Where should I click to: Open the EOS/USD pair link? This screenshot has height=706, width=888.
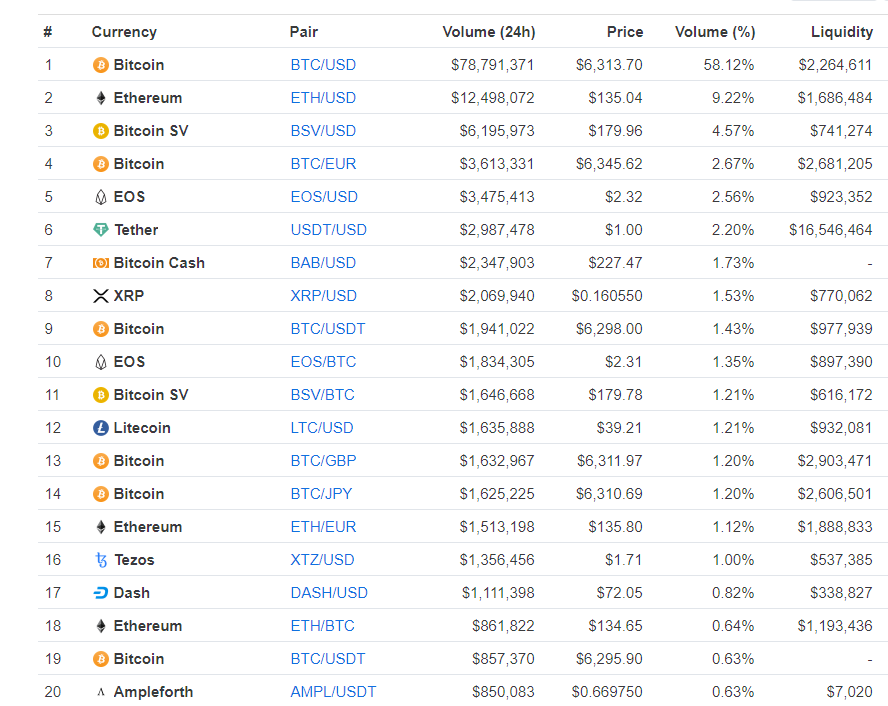[x=324, y=197]
